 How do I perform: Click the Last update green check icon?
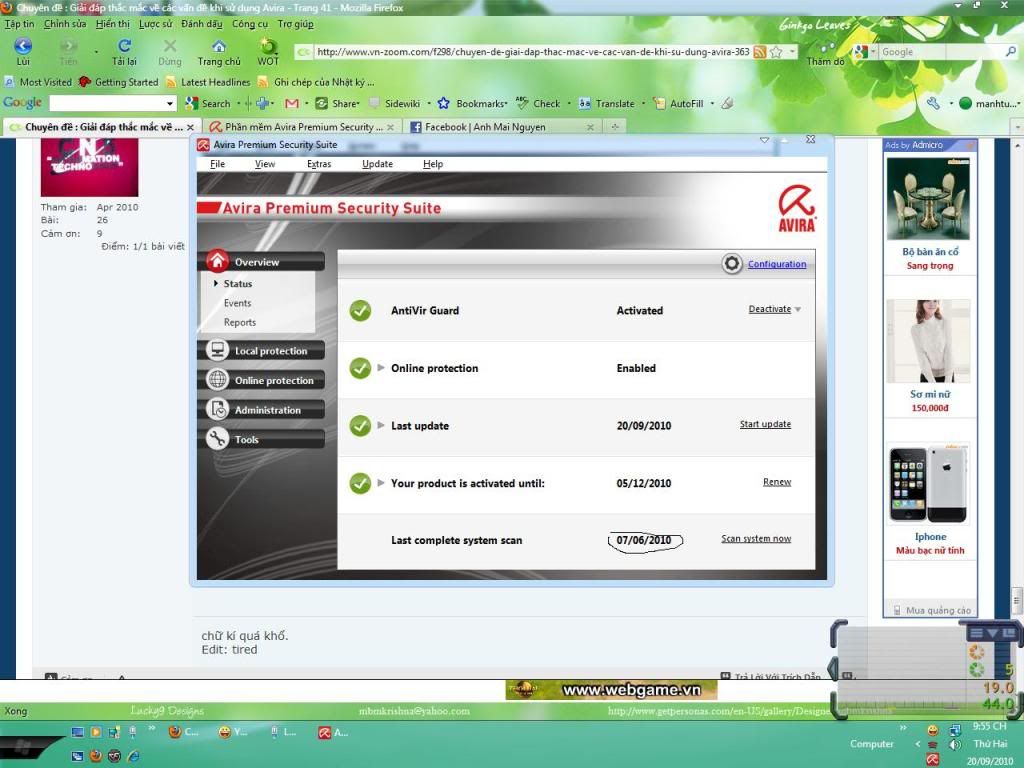pyautogui.click(x=360, y=426)
